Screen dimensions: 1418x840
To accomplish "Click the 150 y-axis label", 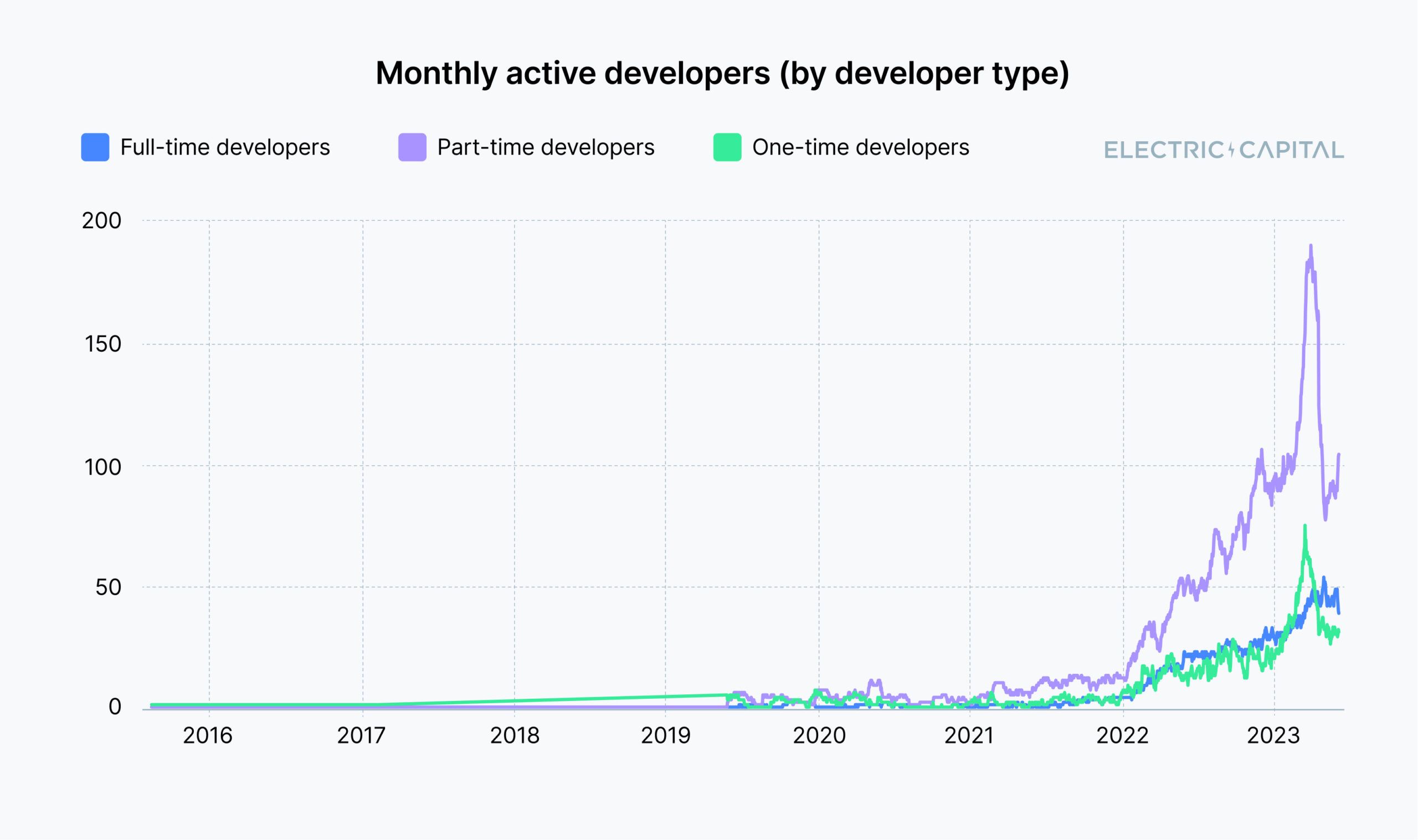I will [x=103, y=344].
